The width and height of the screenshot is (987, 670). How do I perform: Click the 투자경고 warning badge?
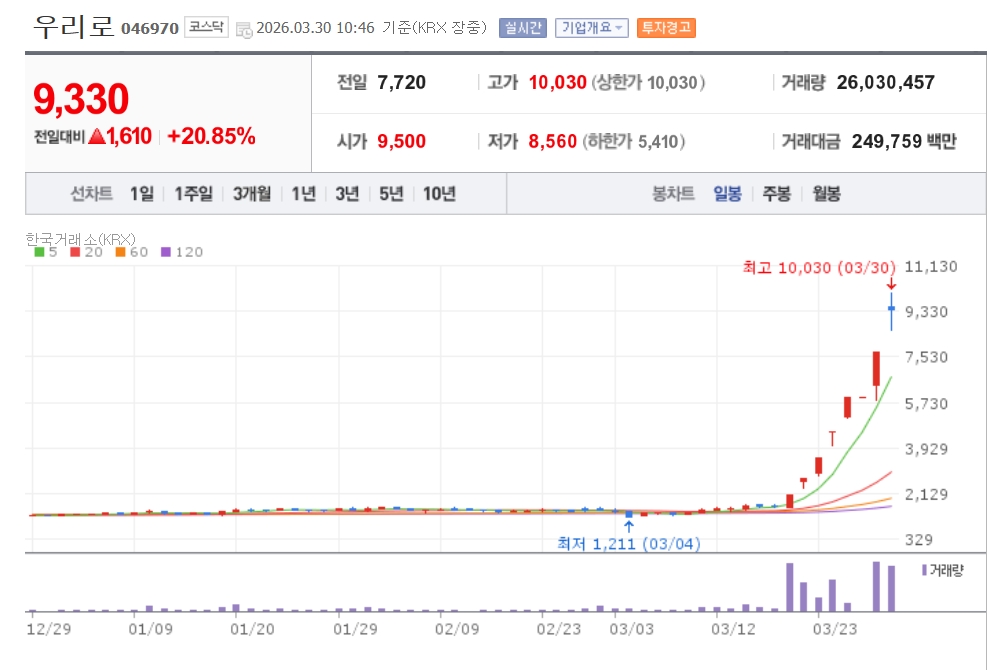point(666,28)
